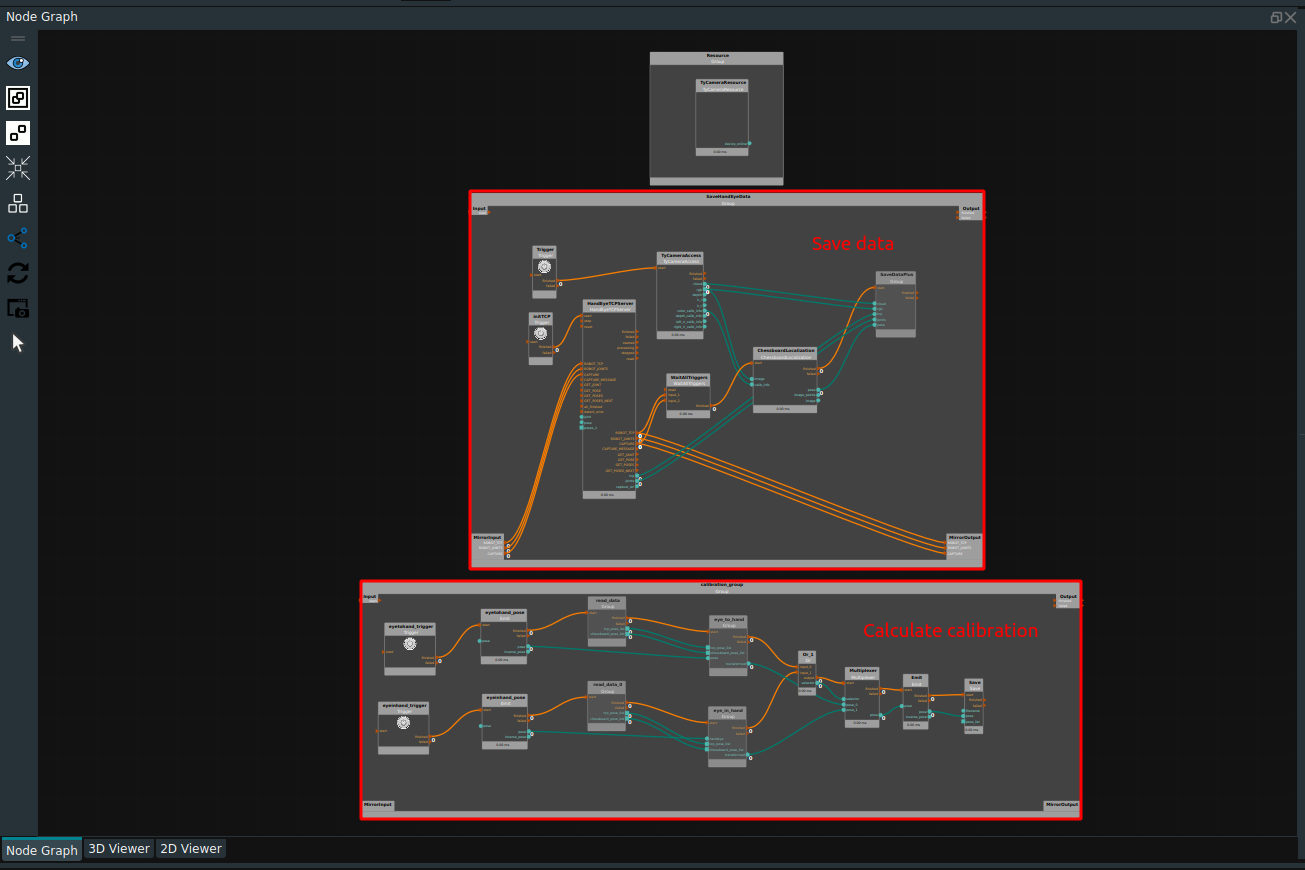Select the Input block of SaveHandEyeData
Viewport: 1305px width, 870px height.
click(x=480, y=211)
